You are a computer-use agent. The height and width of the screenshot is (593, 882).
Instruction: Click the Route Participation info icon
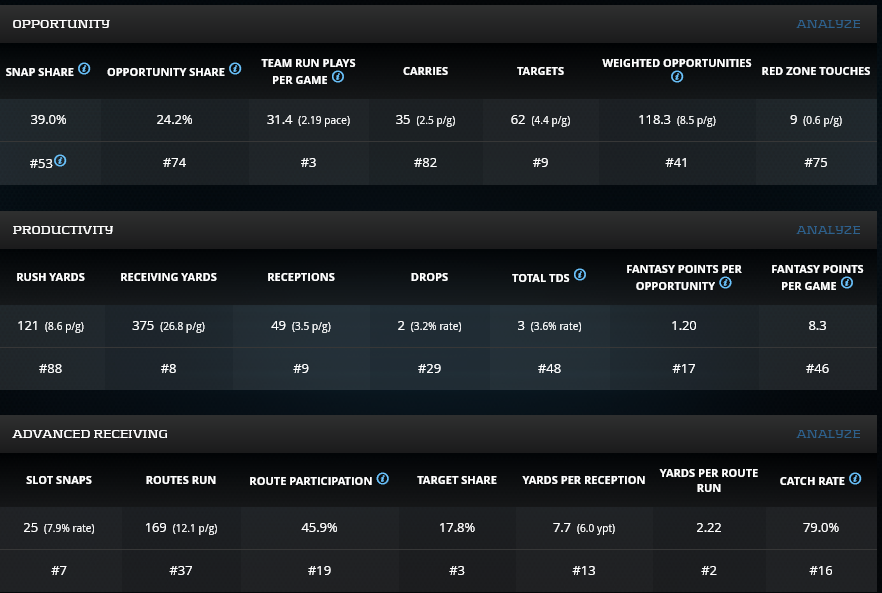pos(383,479)
